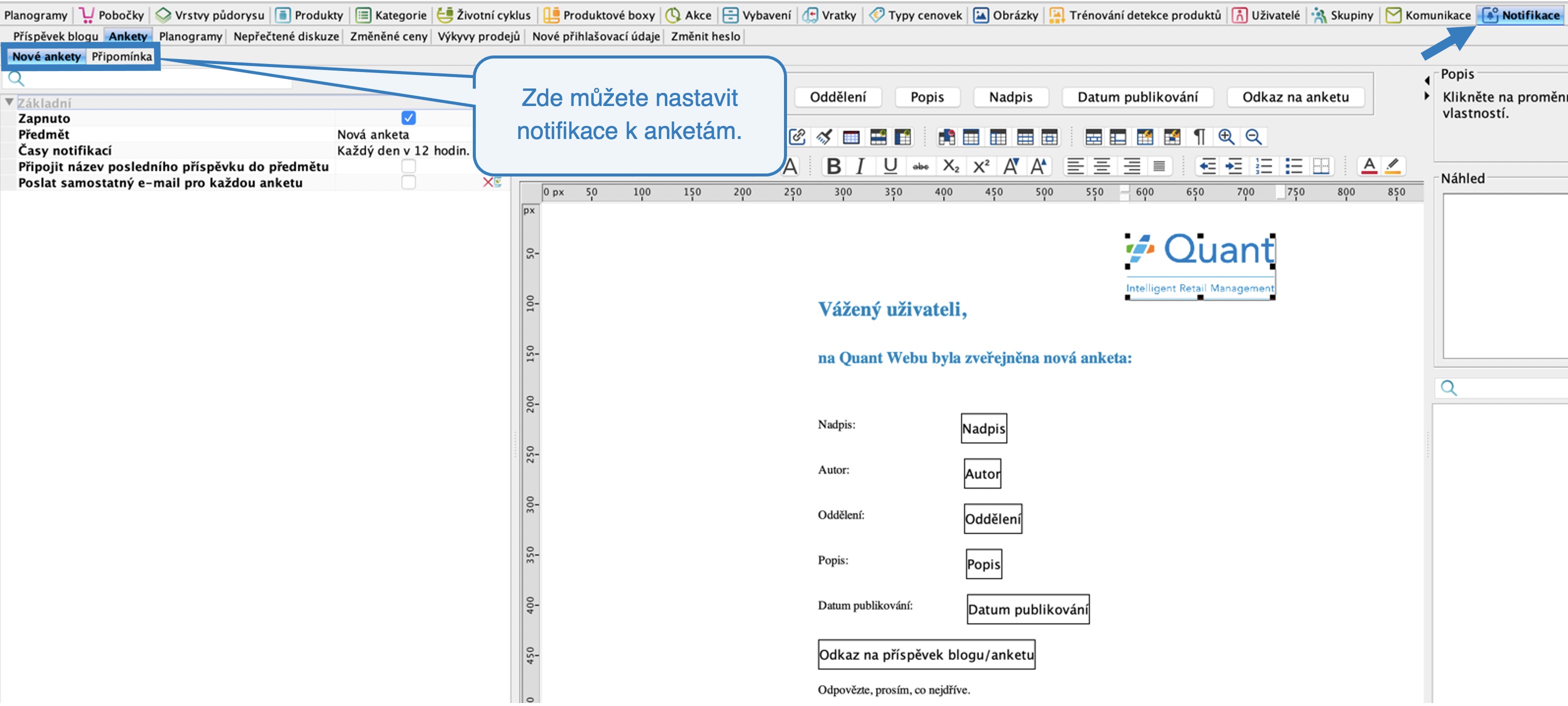
Task: Click the Odkaz na příspěvek blogu/anketu placeholder
Action: click(926, 654)
